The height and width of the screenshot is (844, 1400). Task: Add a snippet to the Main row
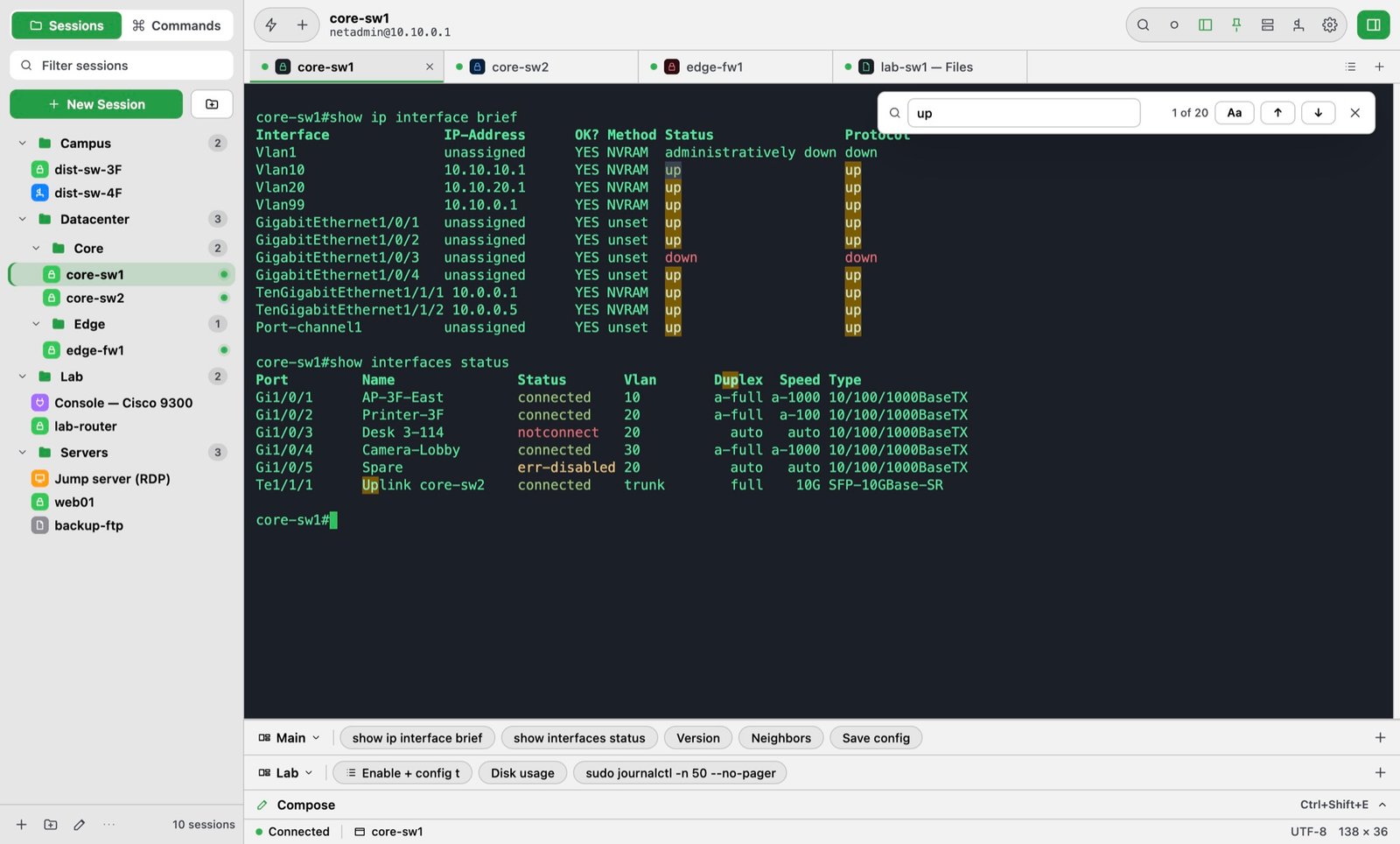1380,738
